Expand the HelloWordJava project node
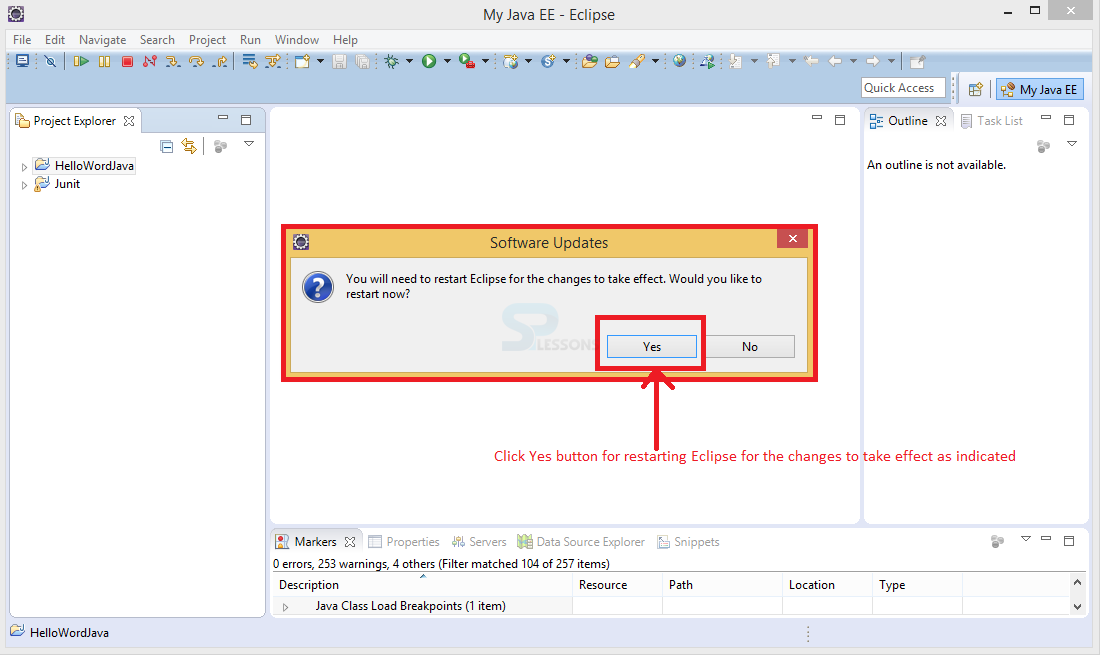Viewport: 1100px width, 655px height. point(24,167)
